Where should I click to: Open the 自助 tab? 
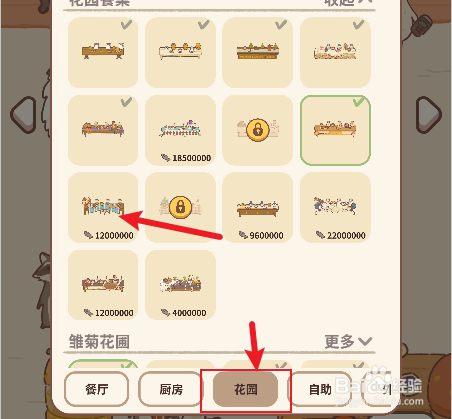click(x=320, y=389)
